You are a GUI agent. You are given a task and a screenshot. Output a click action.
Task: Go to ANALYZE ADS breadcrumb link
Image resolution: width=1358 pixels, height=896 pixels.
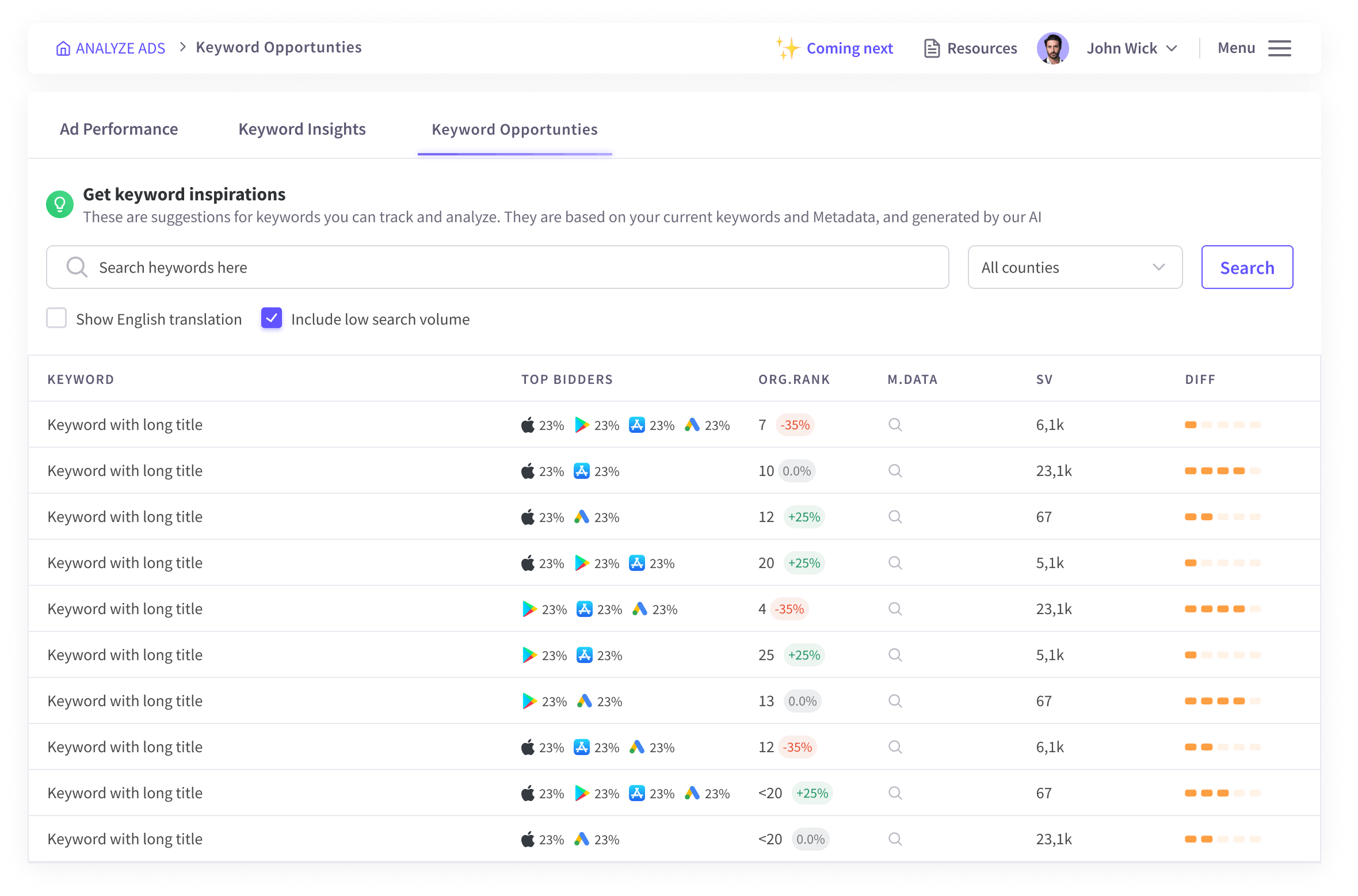click(121, 48)
